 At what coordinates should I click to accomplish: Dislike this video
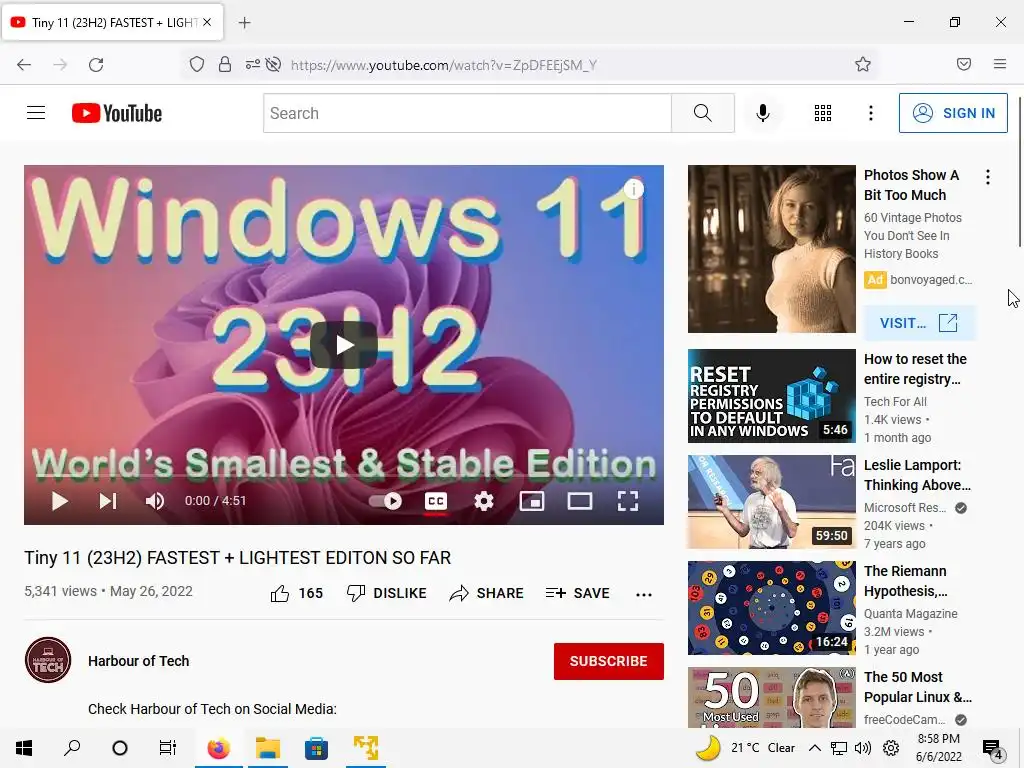click(387, 593)
